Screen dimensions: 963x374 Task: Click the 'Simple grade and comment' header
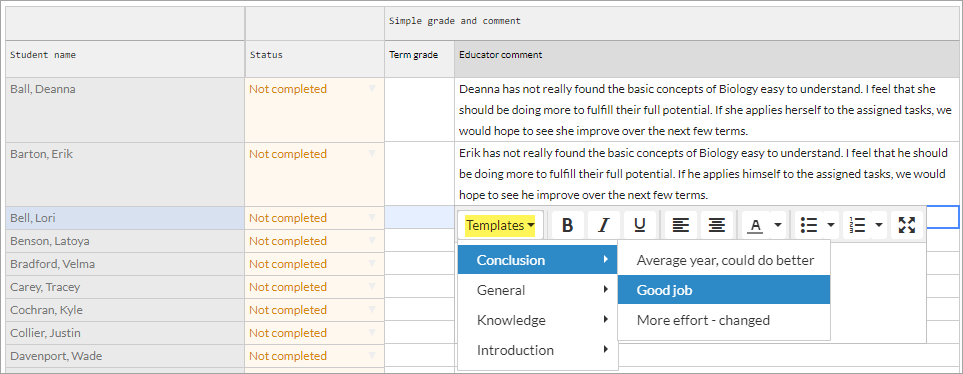671,23
